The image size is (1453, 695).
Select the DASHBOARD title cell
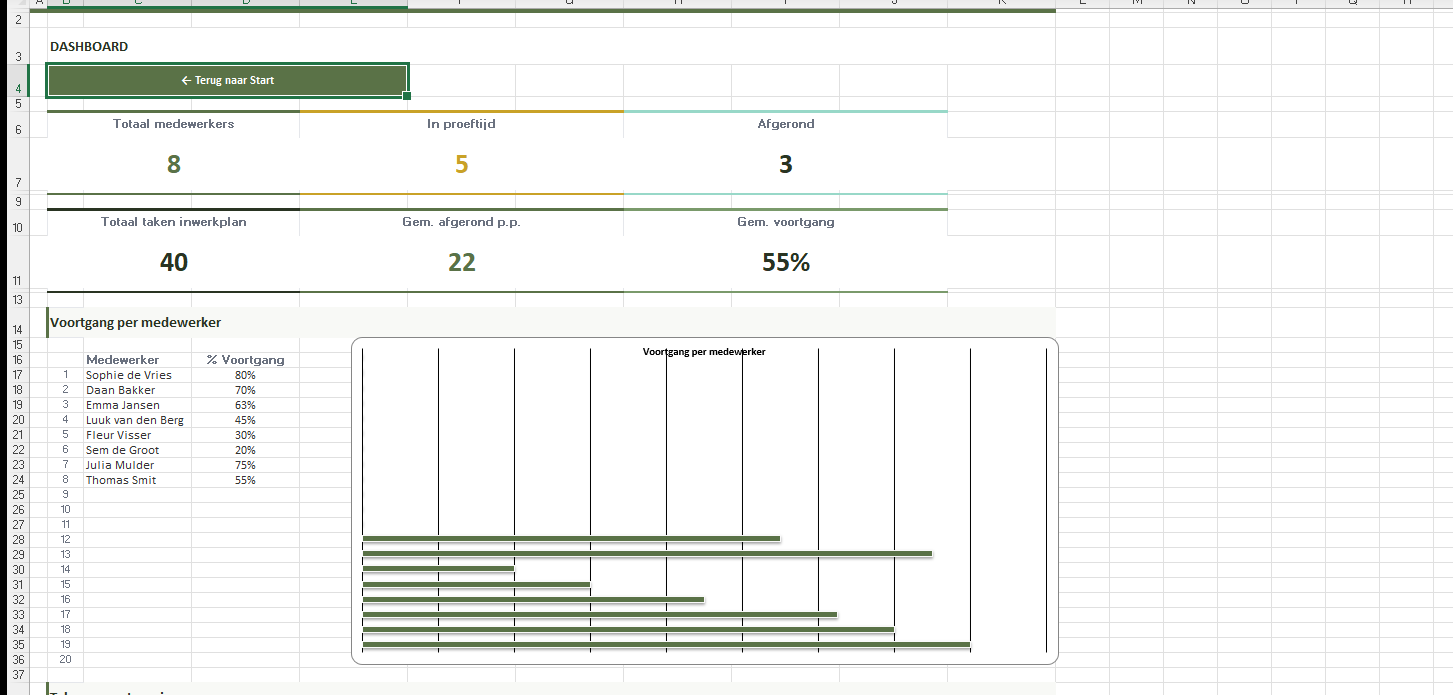(89, 47)
